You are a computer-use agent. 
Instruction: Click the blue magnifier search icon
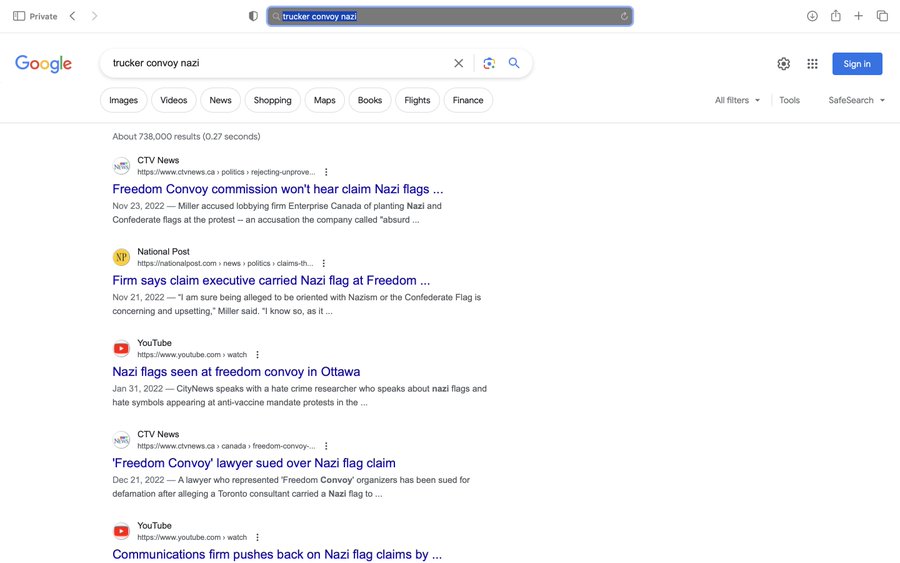tap(514, 63)
